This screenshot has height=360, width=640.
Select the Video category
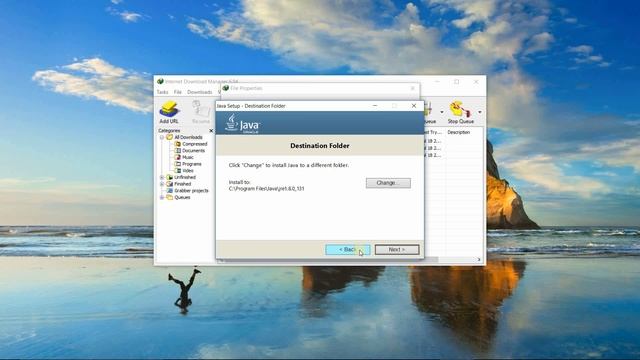(188, 171)
